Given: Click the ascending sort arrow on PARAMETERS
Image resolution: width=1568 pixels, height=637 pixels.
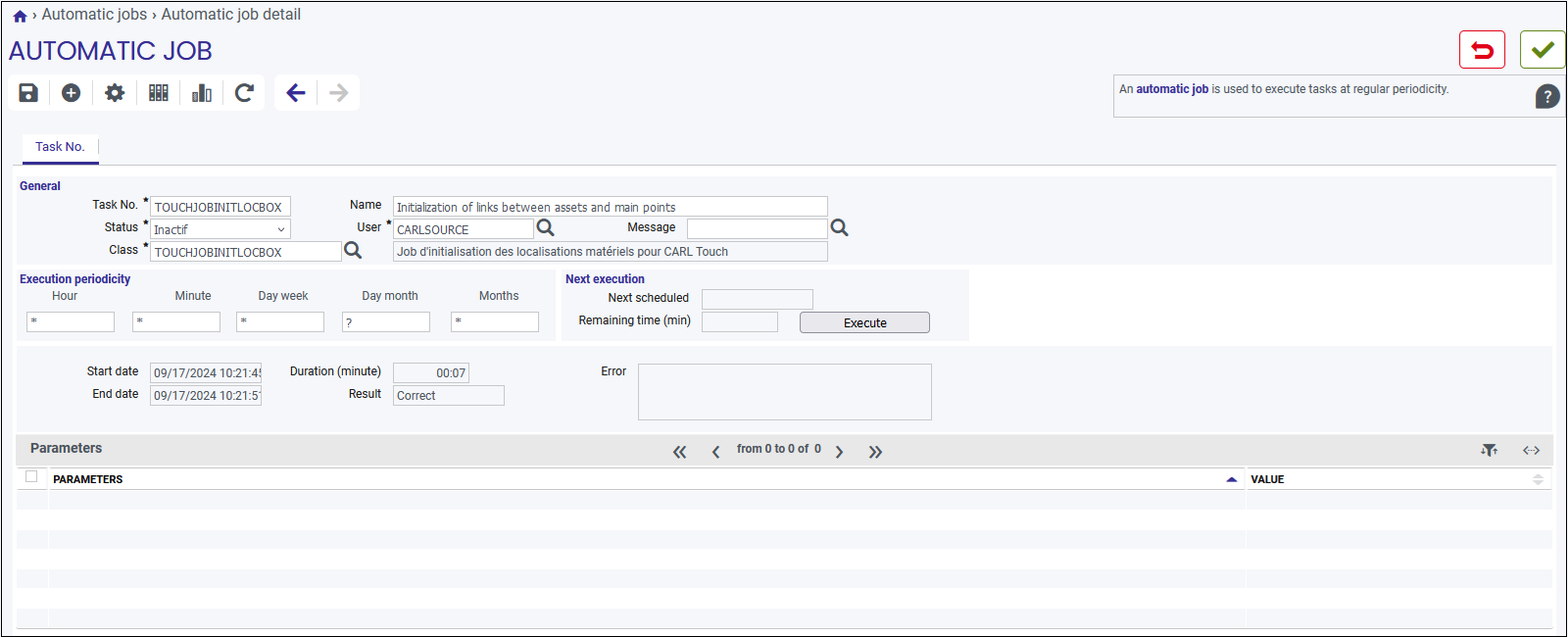Looking at the screenshot, I should coord(1232,479).
